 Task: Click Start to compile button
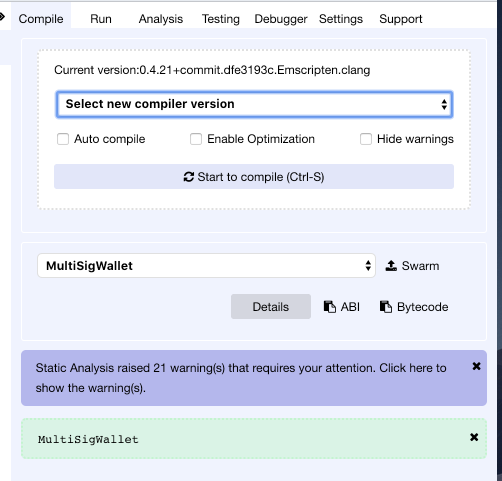[254, 177]
